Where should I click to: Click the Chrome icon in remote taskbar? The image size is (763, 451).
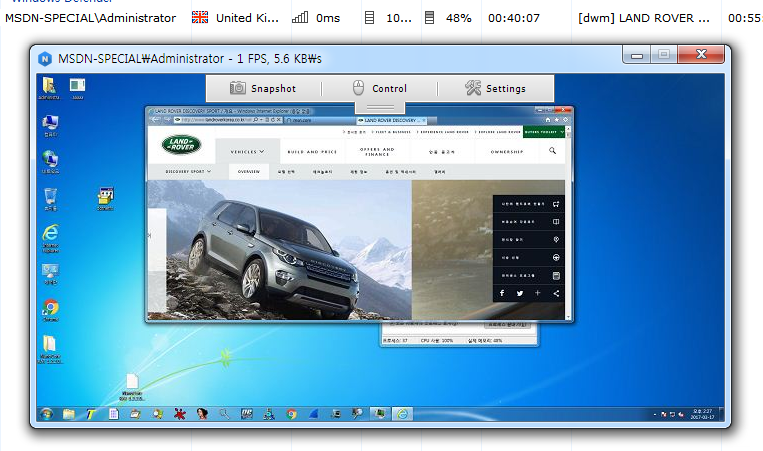(x=291, y=414)
